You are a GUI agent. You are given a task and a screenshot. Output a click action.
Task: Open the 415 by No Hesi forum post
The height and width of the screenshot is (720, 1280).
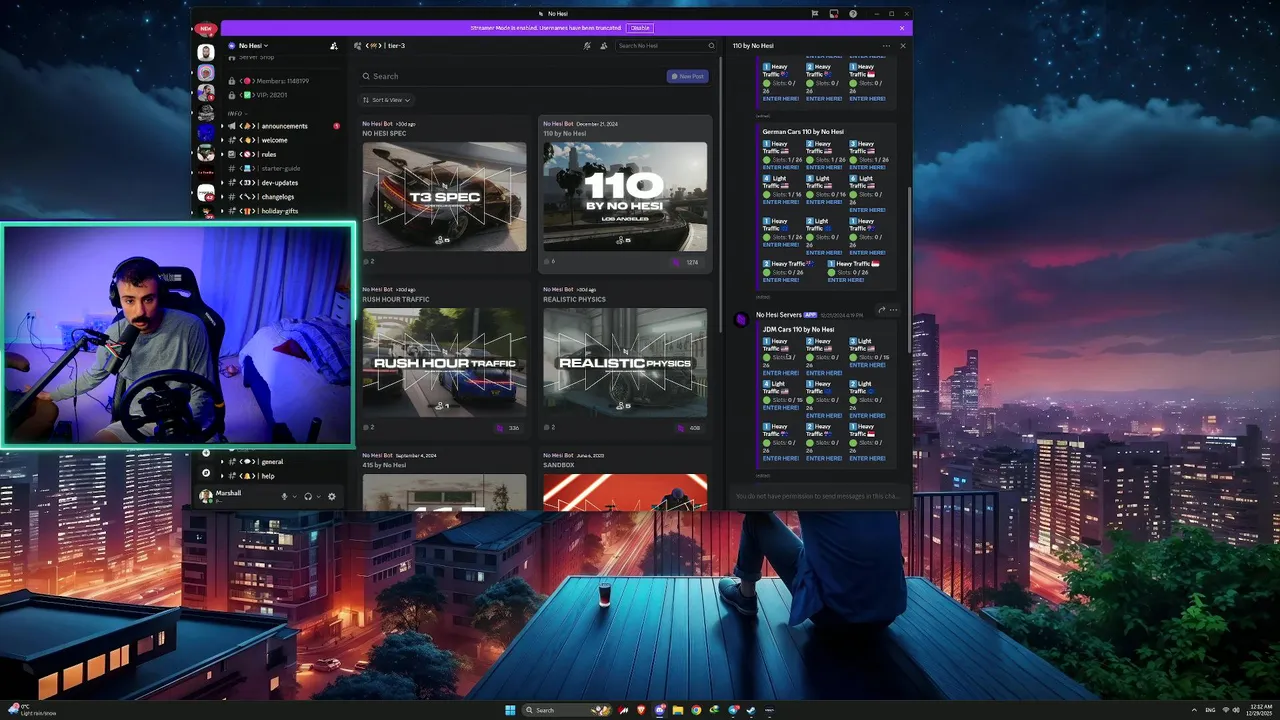tap(444, 480)
